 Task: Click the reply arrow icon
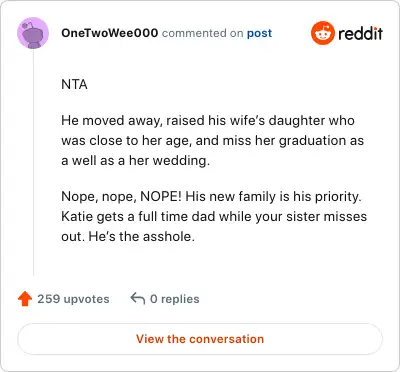coord(138,299)
